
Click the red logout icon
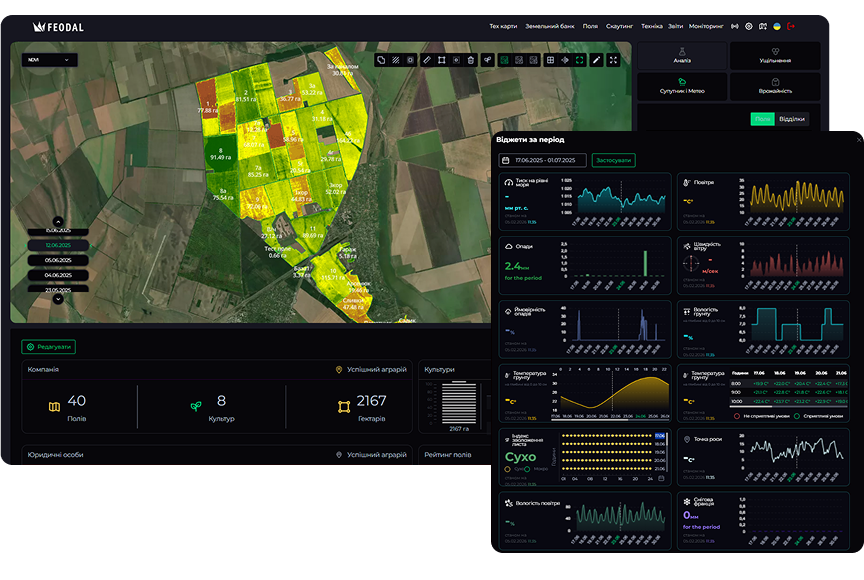click(791, 26)
